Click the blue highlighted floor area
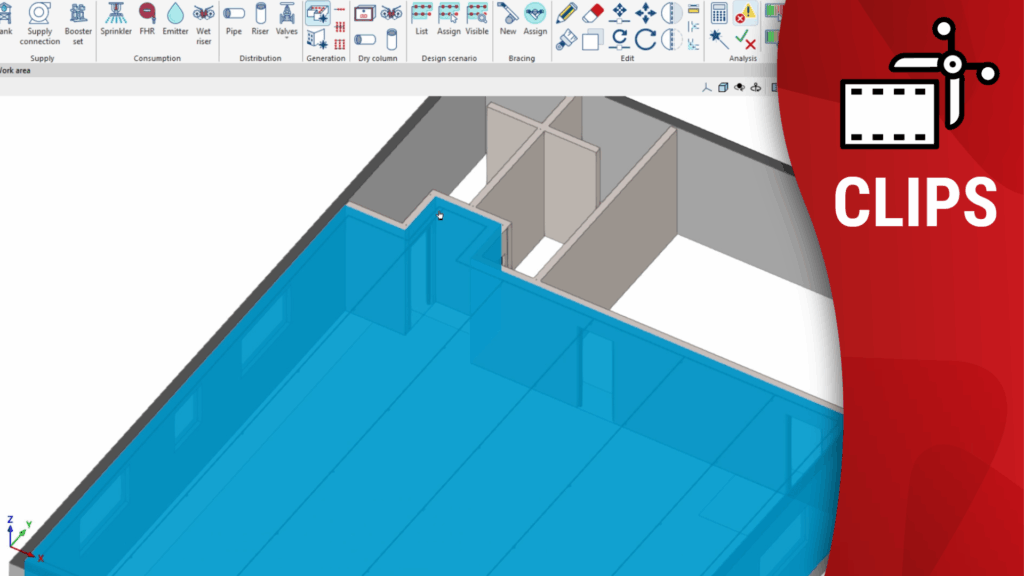Image resolution: width=1024 pixels, height=576 pixels. [x=400, y=450]
